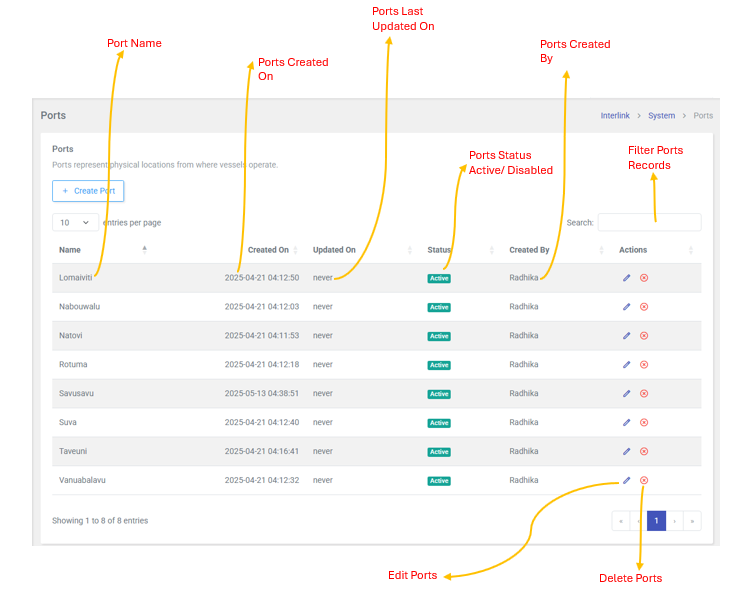Delete the Vanuabalavu port
Image resolution: width=742 pixels, height=601 pixels.
coord(644,481)
